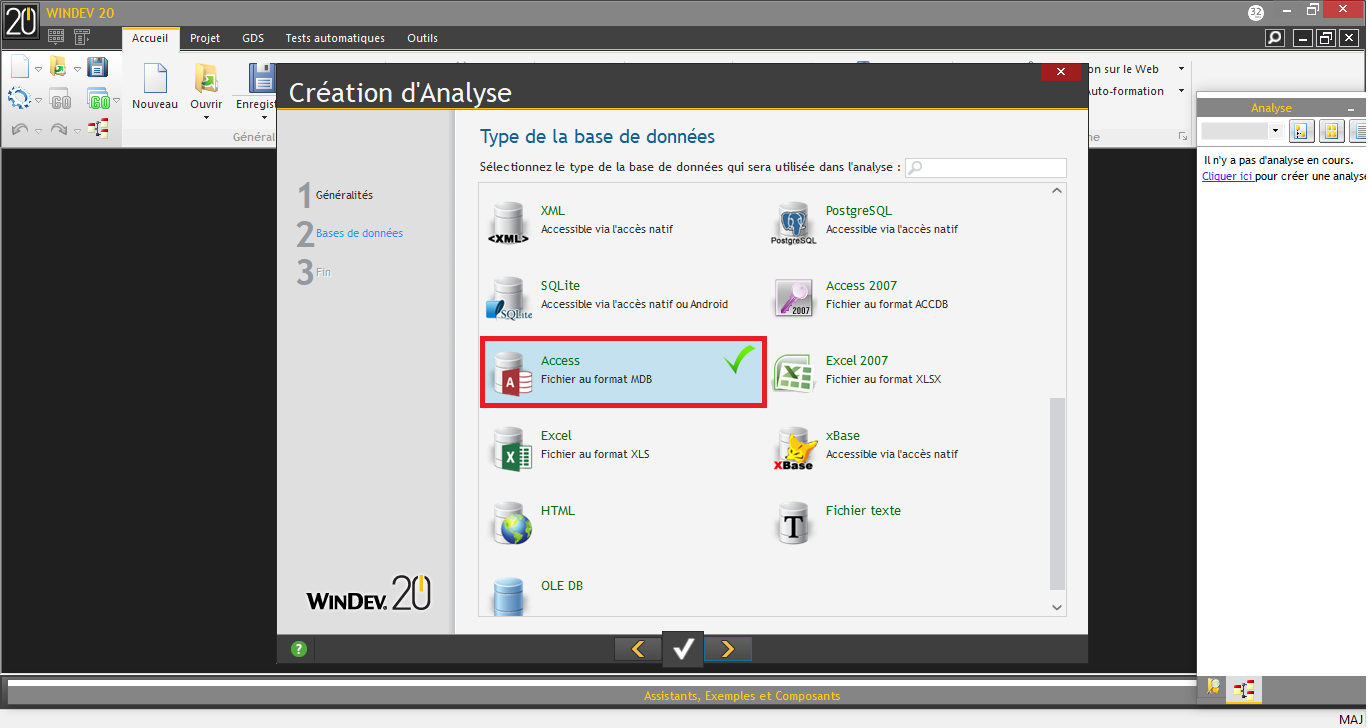1368x728 pixels.
Task: Open the Analyse pane combo box
Action: tap(1241, 131)
